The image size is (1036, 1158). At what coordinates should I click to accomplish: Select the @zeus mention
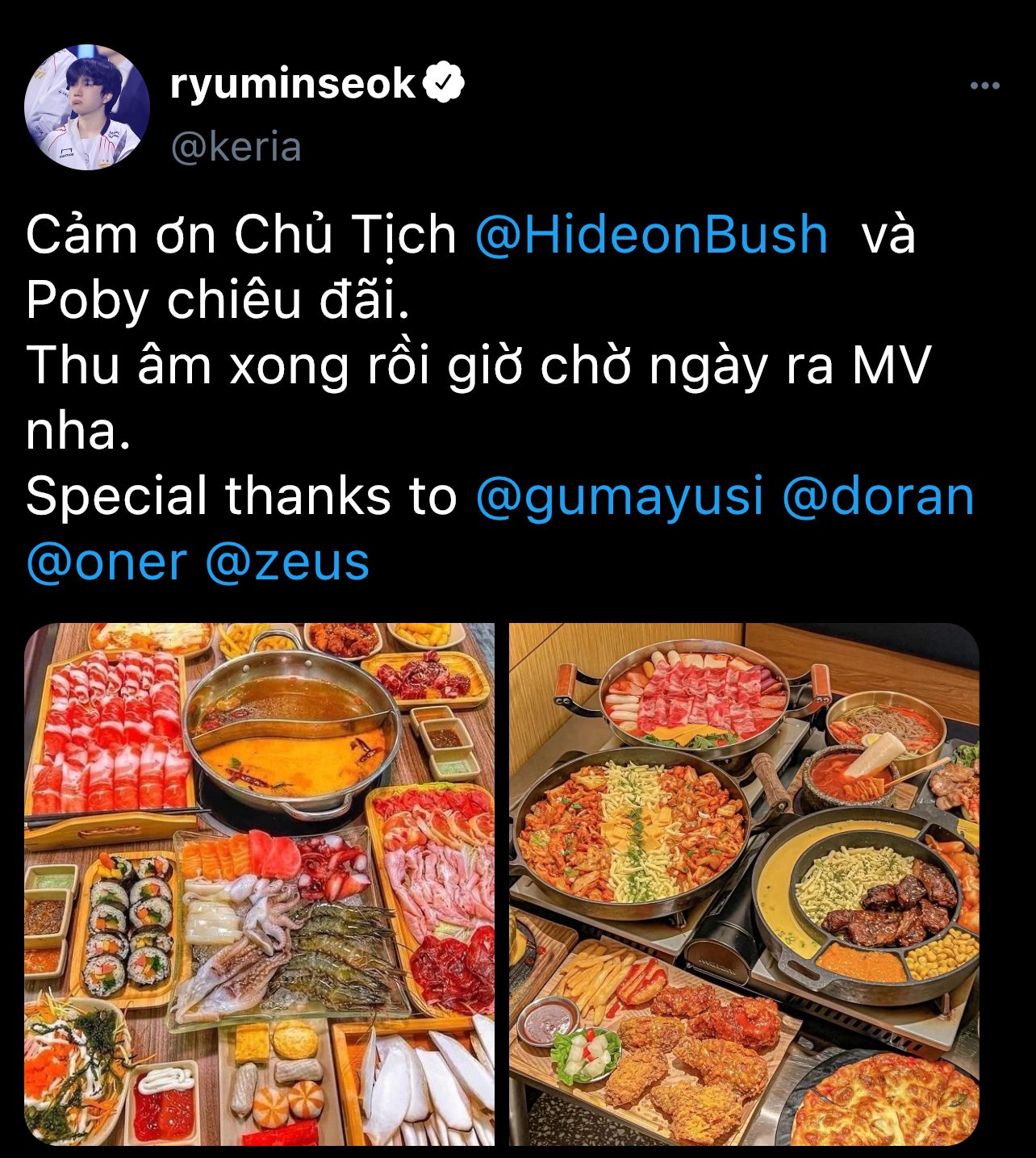tap(288, 562)
